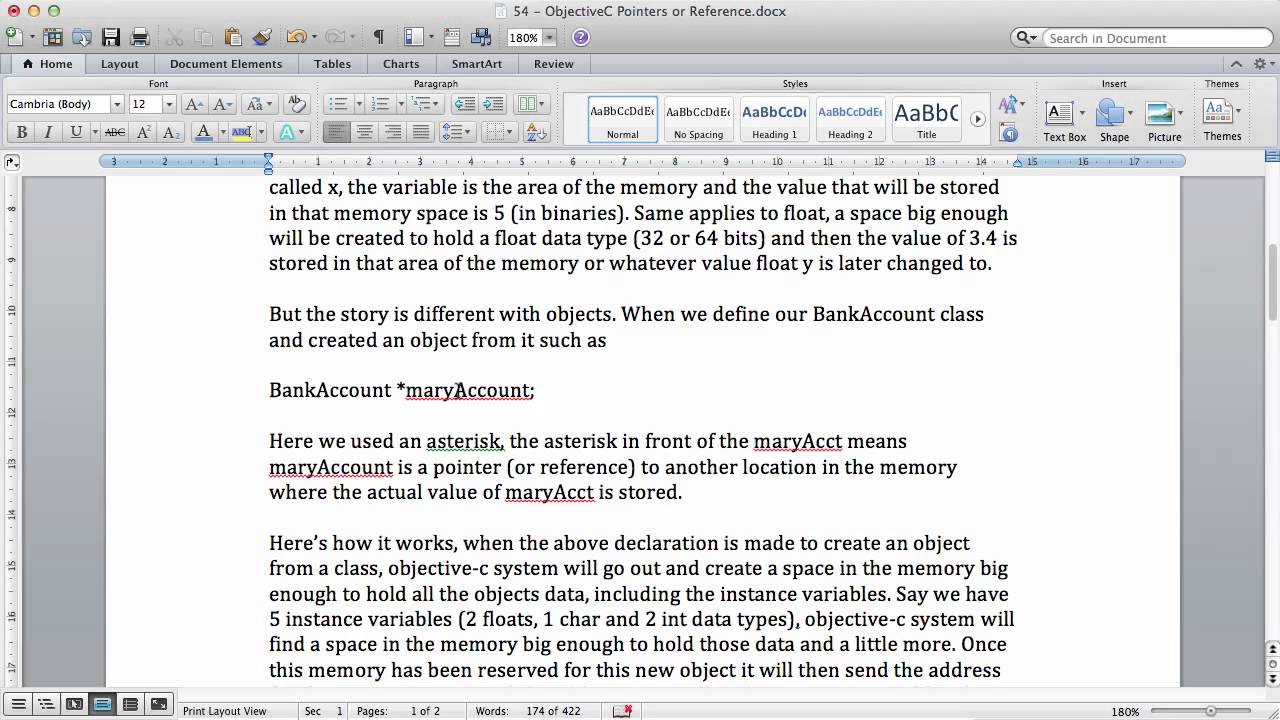The width and height of the screenshot is (1280, 720).
Task: Toggle Subscript formatting
Action: point(171,132)
